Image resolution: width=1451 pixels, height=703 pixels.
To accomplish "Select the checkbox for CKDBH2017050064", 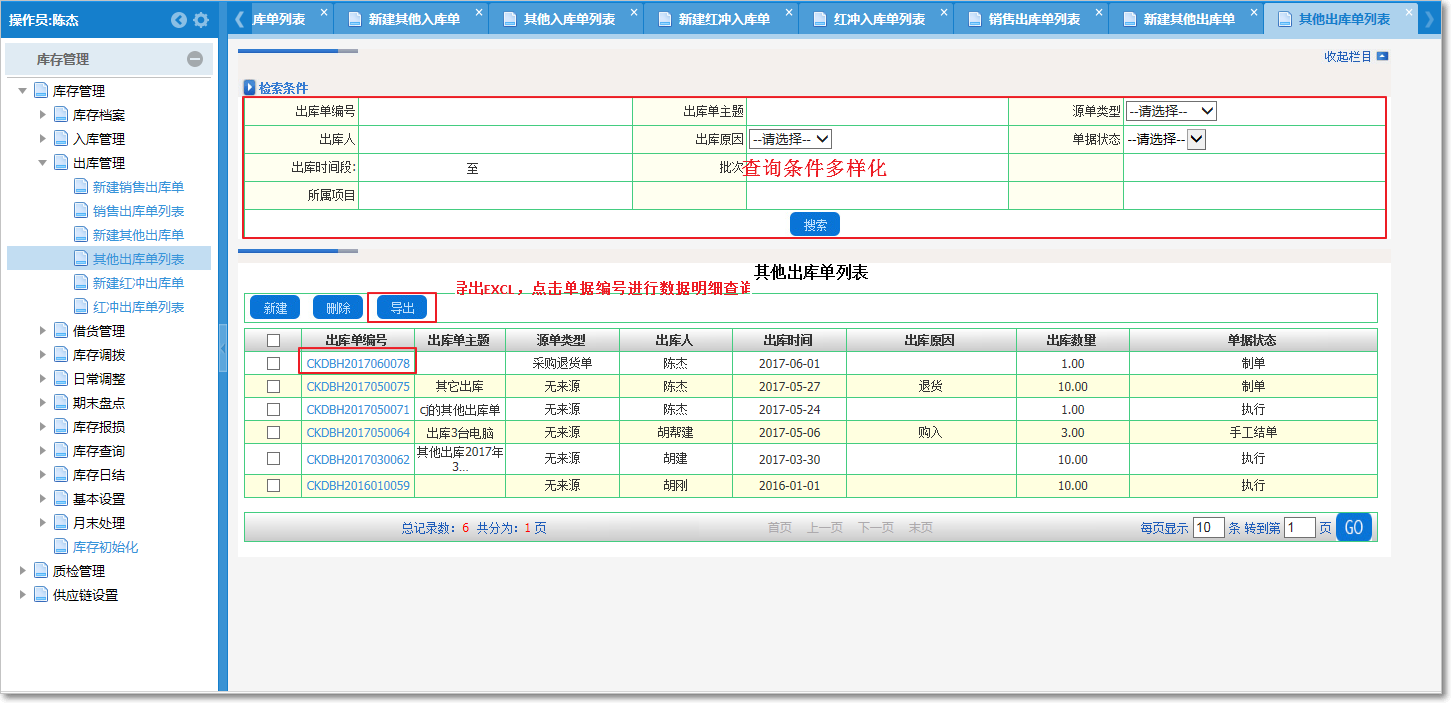I will pyautogui.click(x=273, y=433).
